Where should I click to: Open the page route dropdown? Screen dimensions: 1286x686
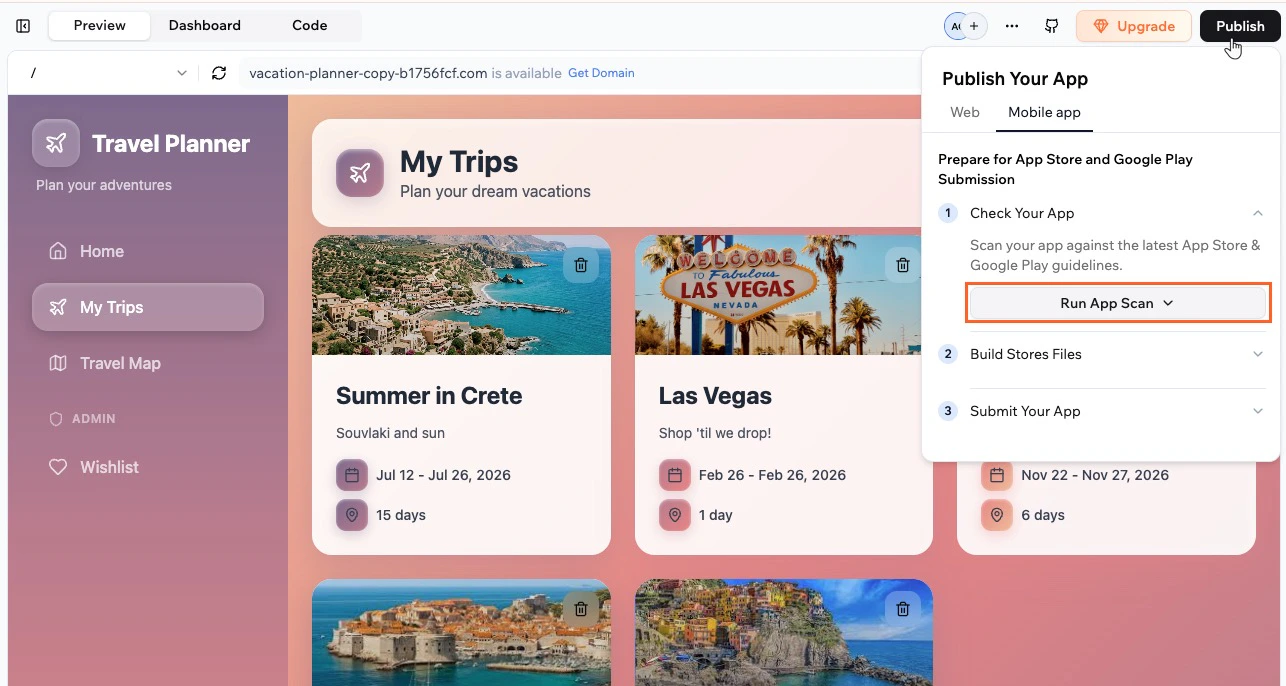pos(109,73)
